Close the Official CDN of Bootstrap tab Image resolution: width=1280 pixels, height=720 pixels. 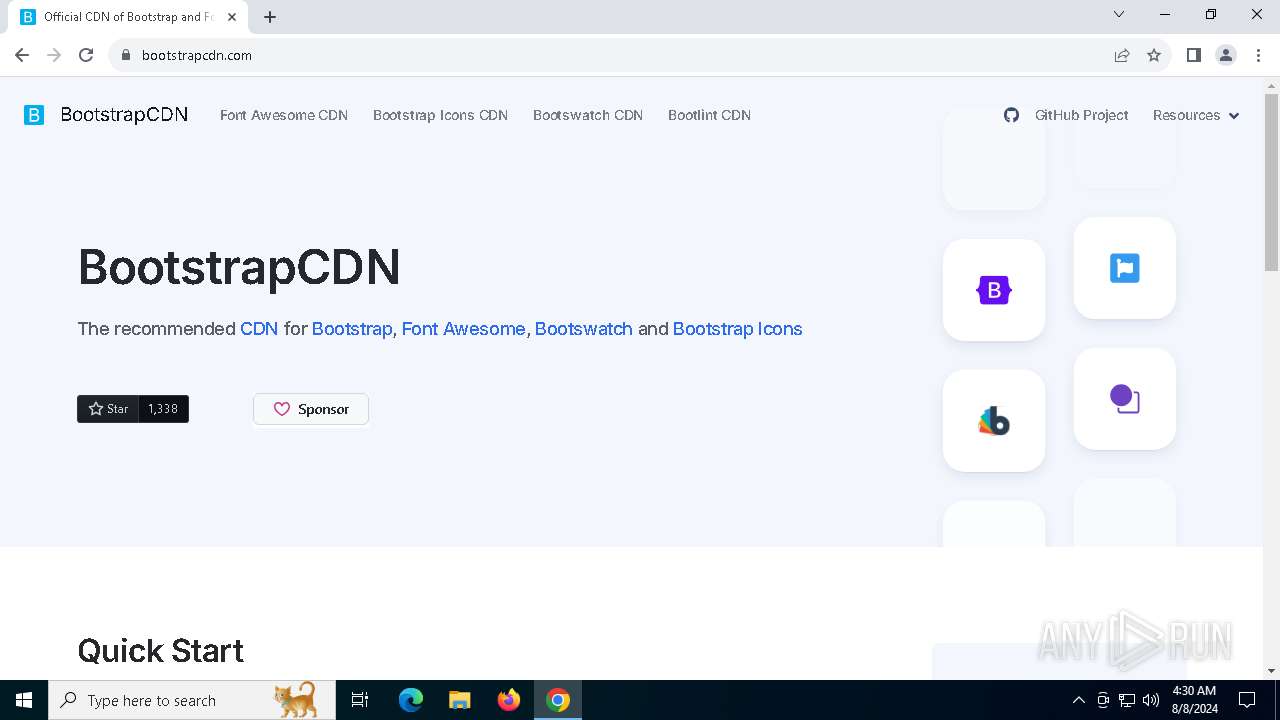pyautogui.click(x=232, y=17)
